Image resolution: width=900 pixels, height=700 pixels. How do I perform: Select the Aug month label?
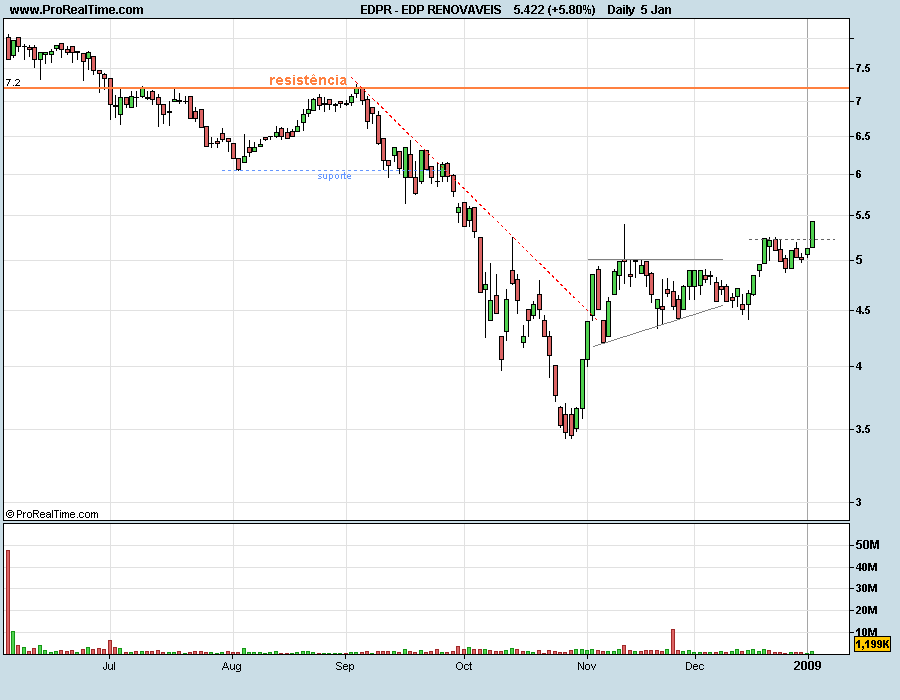pos(231,666)
